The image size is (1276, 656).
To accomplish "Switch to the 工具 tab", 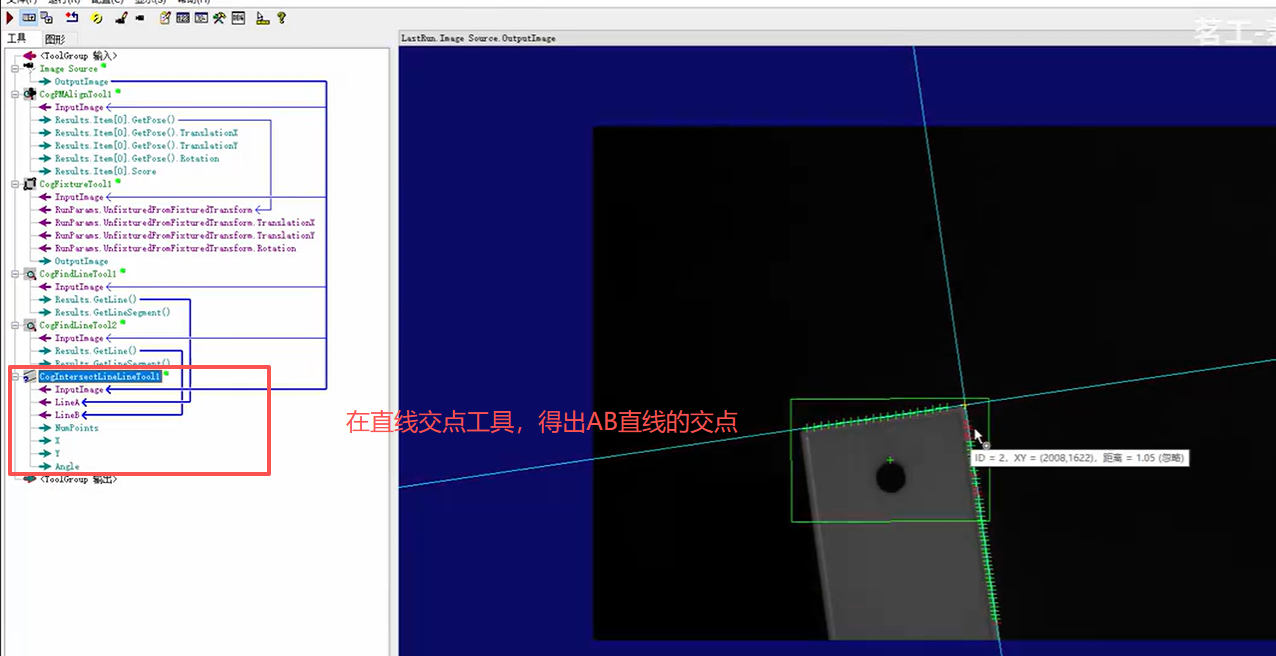I will point(17,38).
